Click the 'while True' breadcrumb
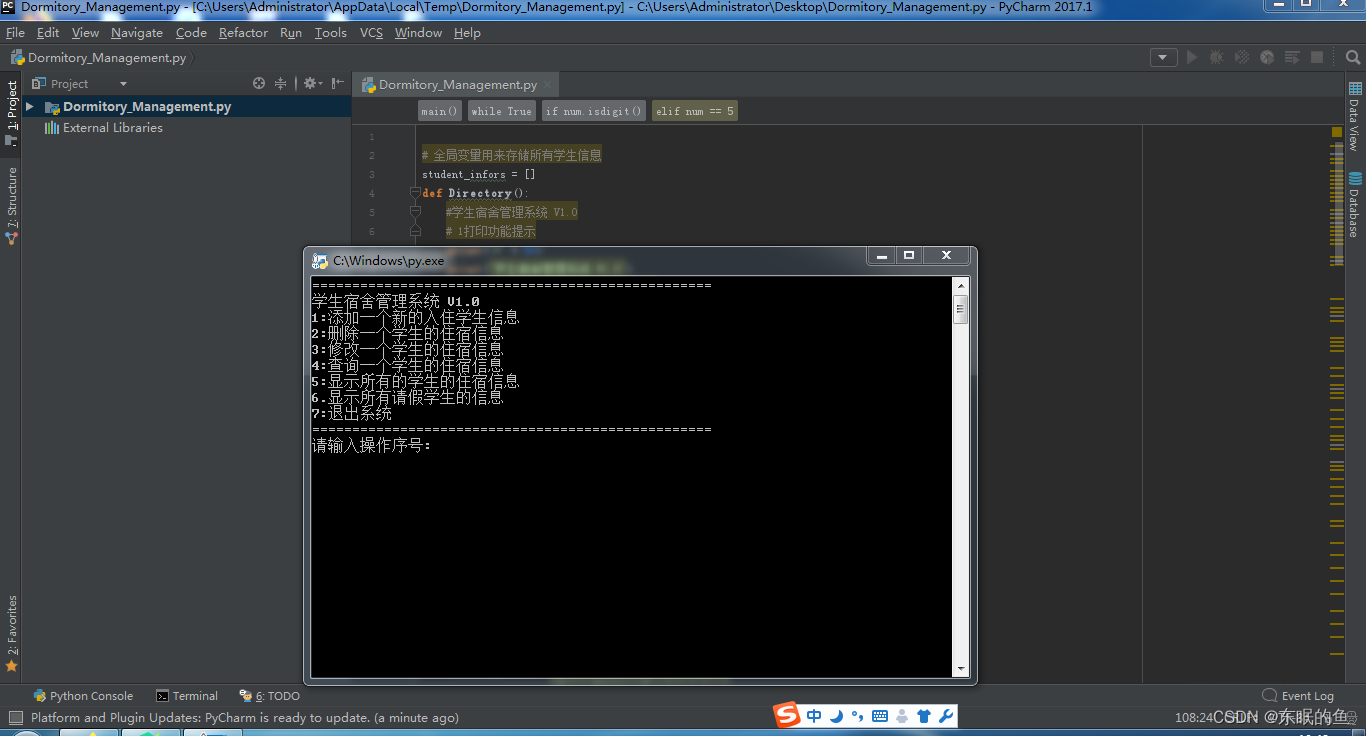 (501, 111)
